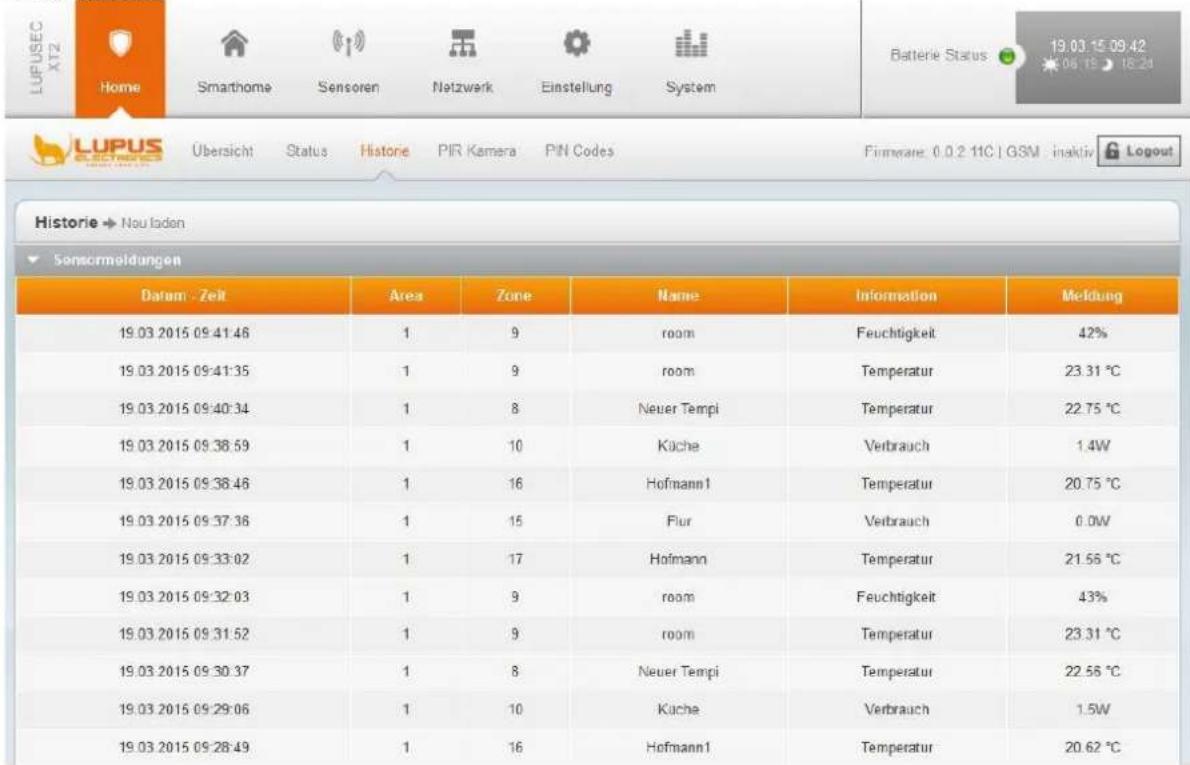This screenshot has height=765, width=1190.
Task: Click the Logout button
Action: (1139, 151)
